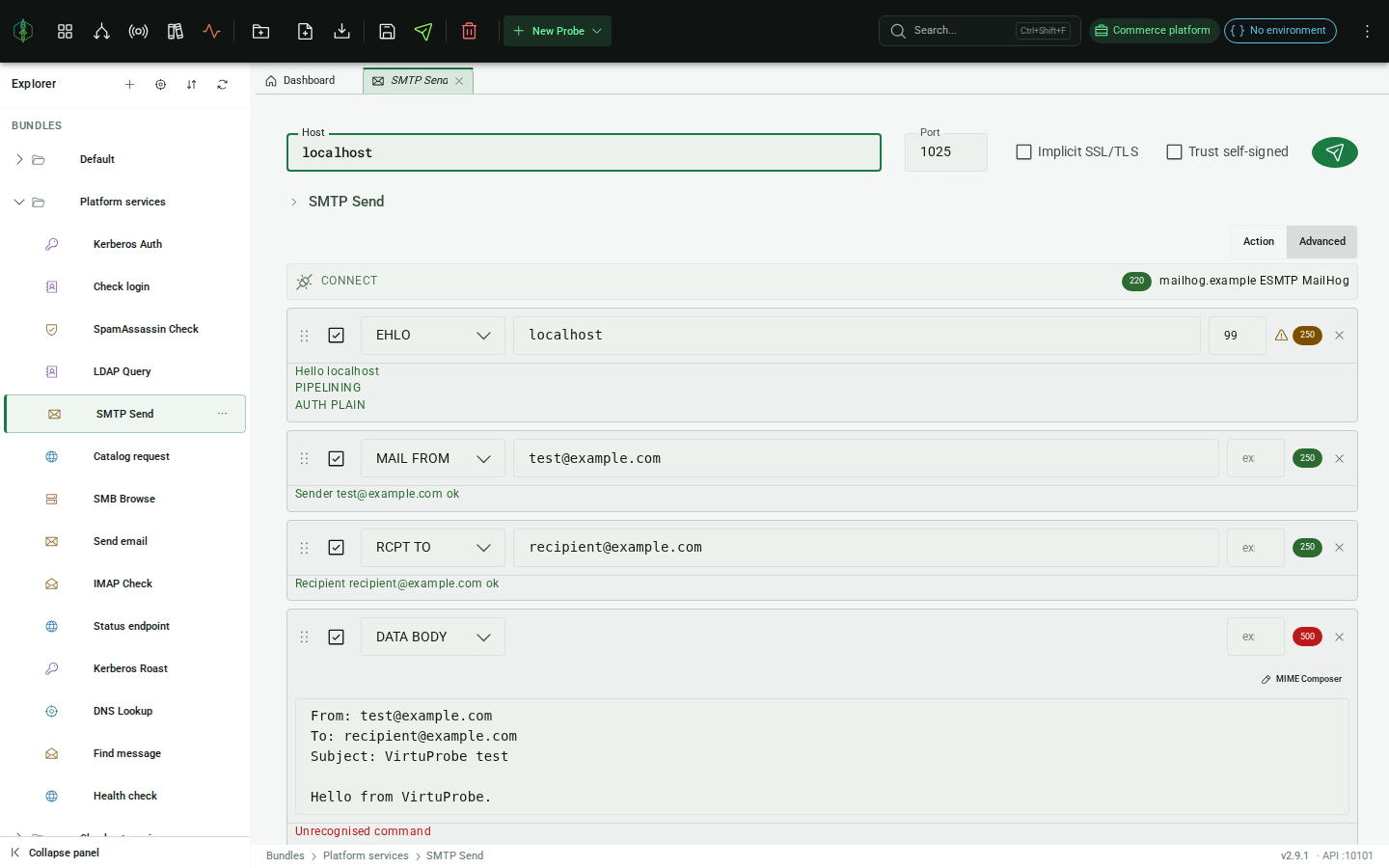Remove the EHLO command row
Screen dimensions: 1389x868
[1339, 336]
